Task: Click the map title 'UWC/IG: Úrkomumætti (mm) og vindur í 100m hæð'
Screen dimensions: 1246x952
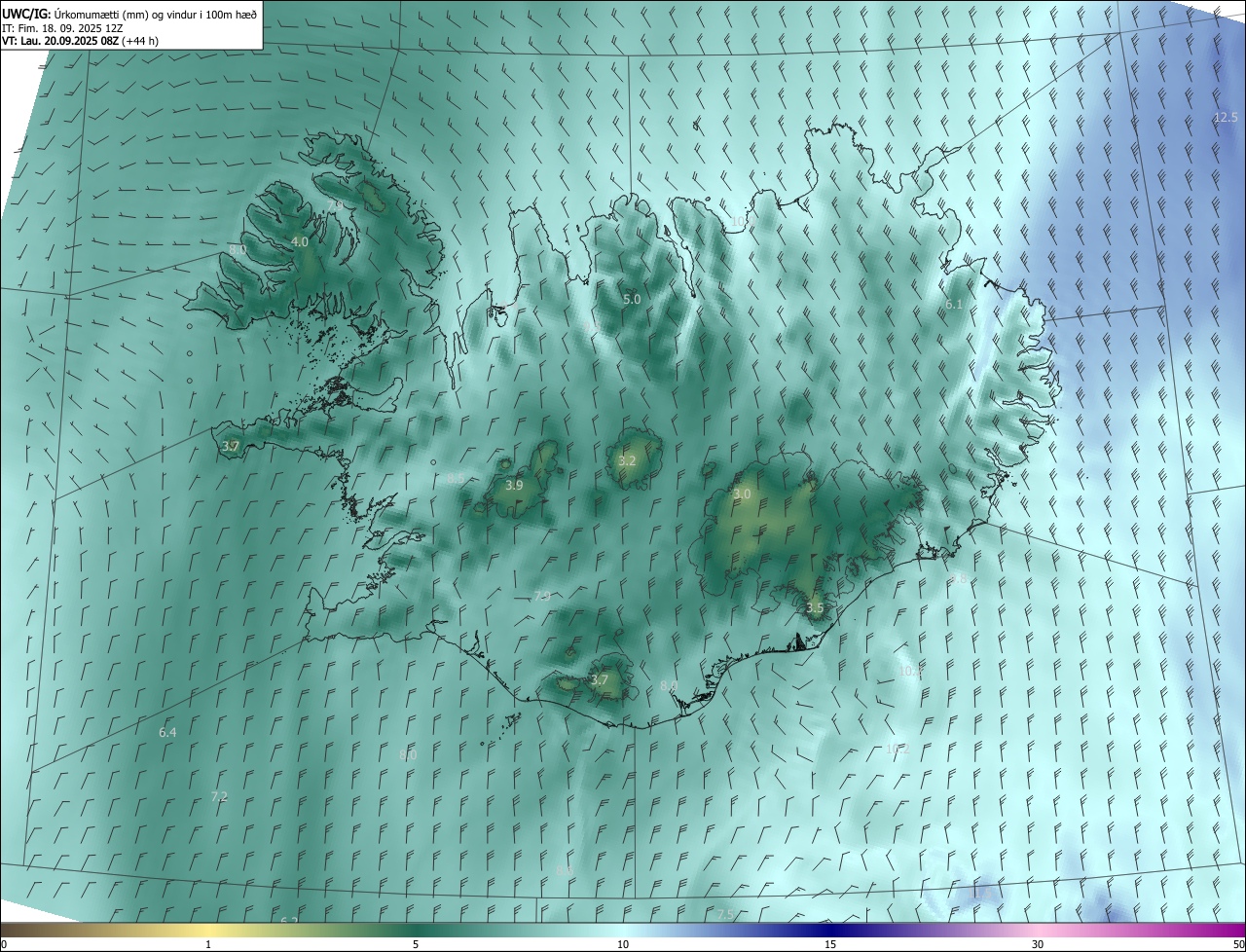Action: [x=129, y=14]
